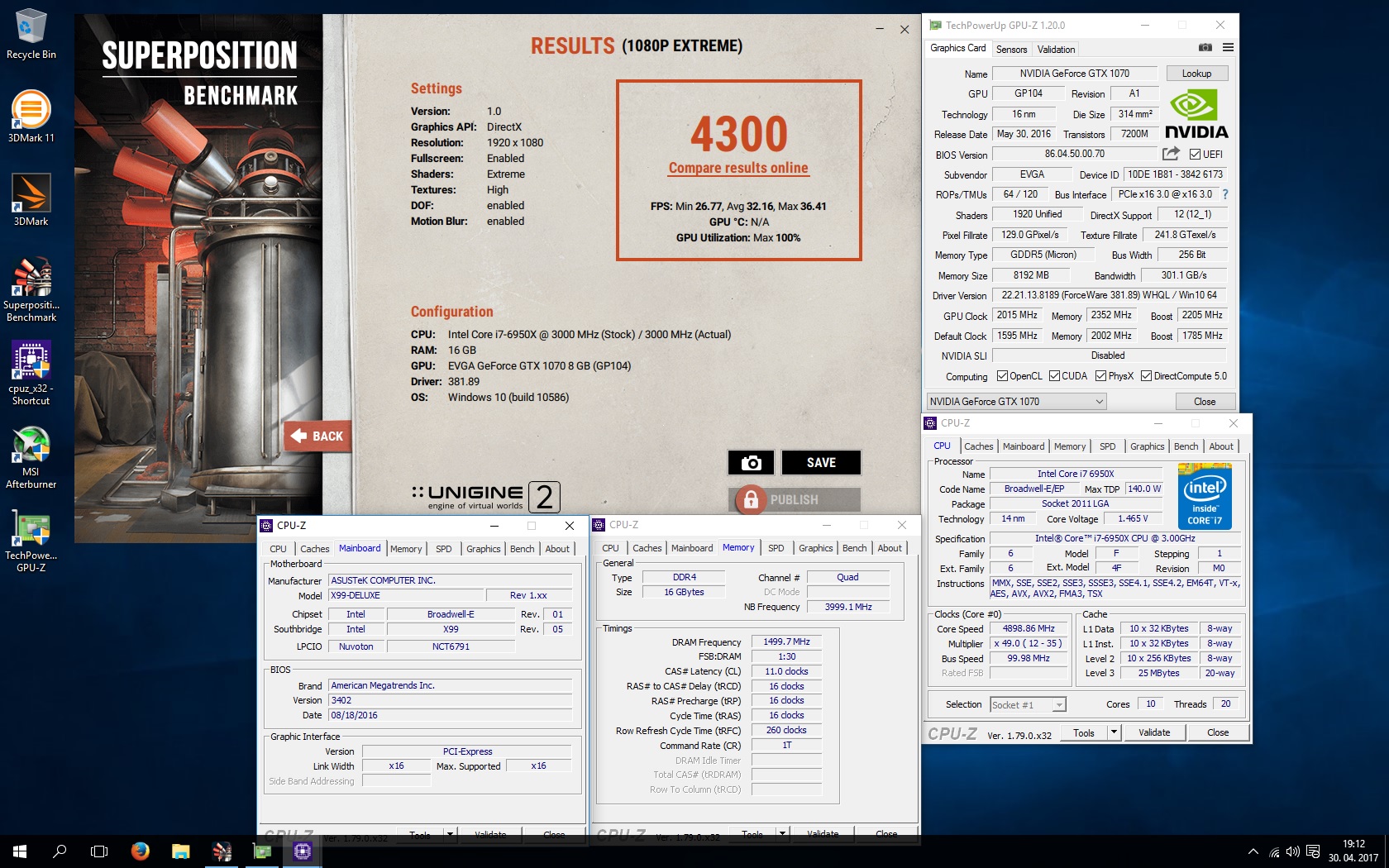Switch to GPU-Z in the taskbar

click(262, 851)
